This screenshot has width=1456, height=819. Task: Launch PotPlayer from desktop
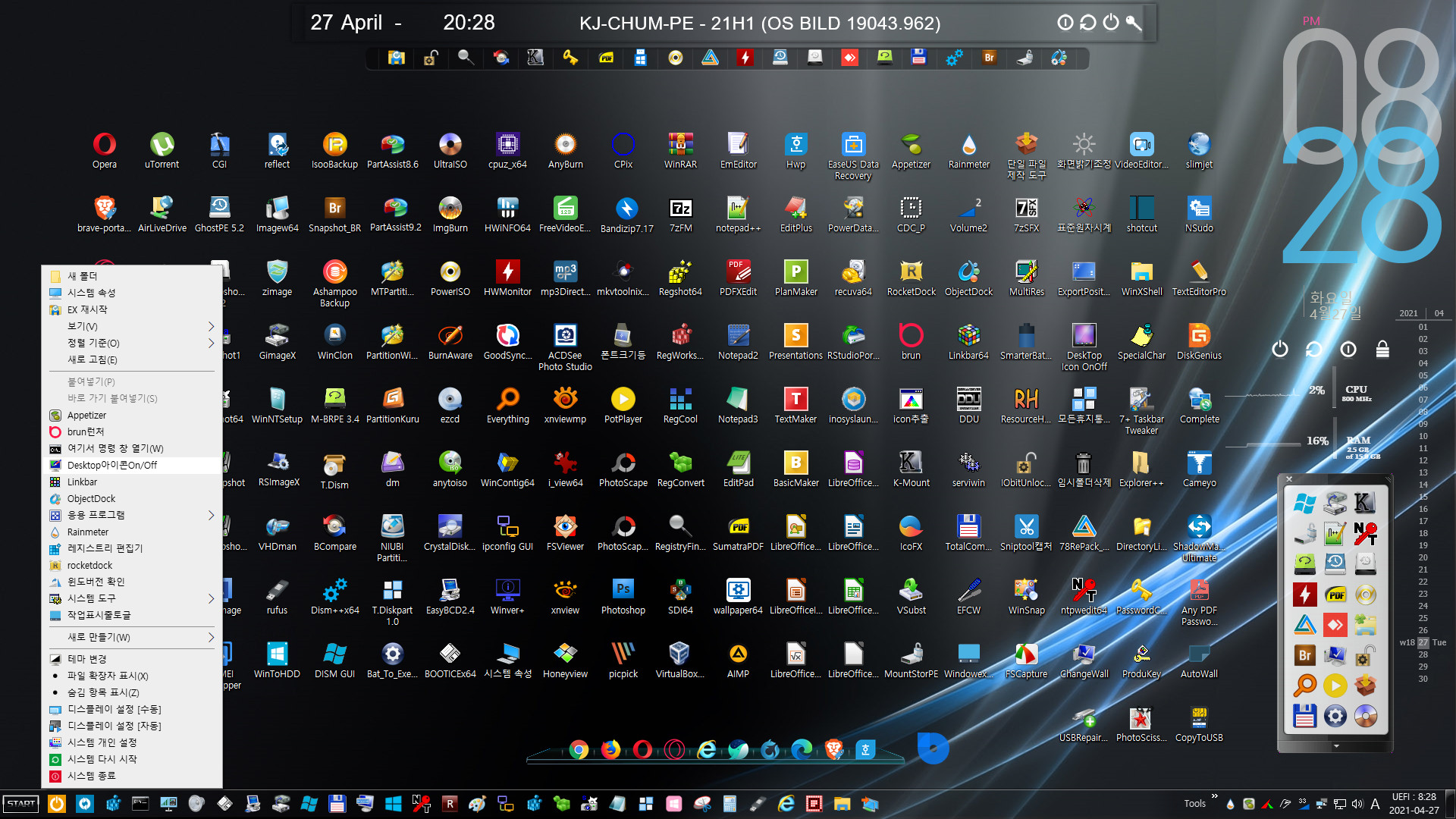(623, 405)
